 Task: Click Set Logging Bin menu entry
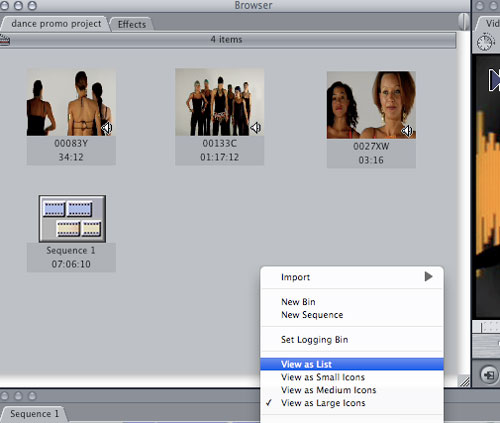tap(352, 340)
